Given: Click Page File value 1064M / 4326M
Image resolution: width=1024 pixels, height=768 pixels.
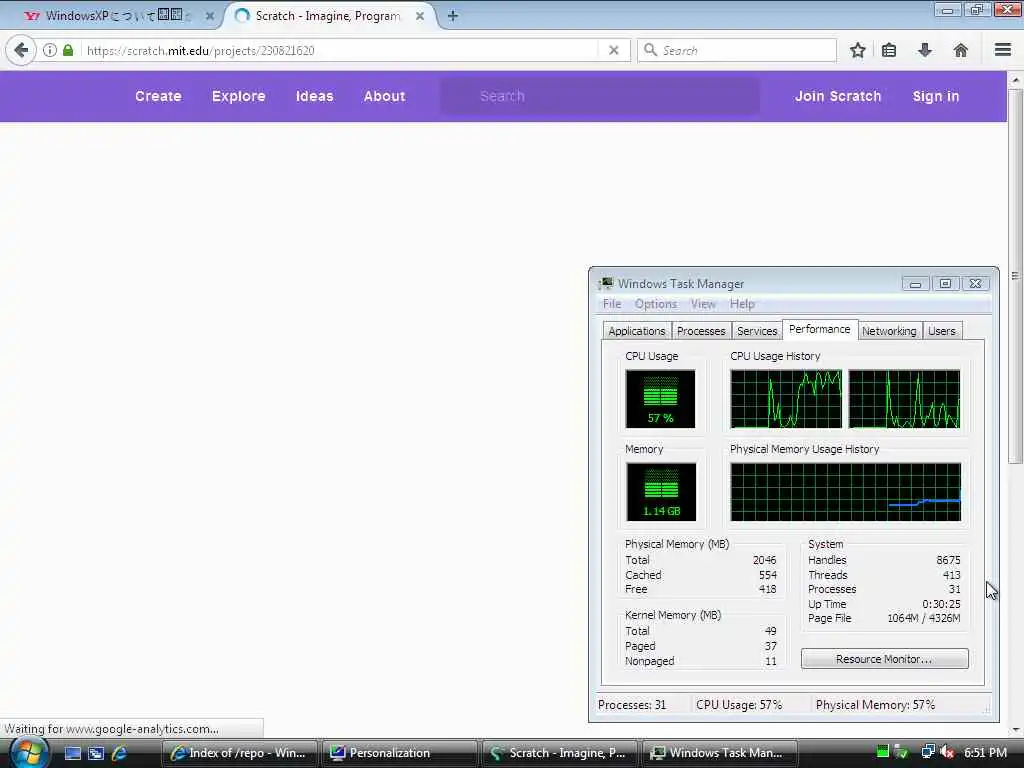Looking at the screenshot, I should (x=923, y=618).
